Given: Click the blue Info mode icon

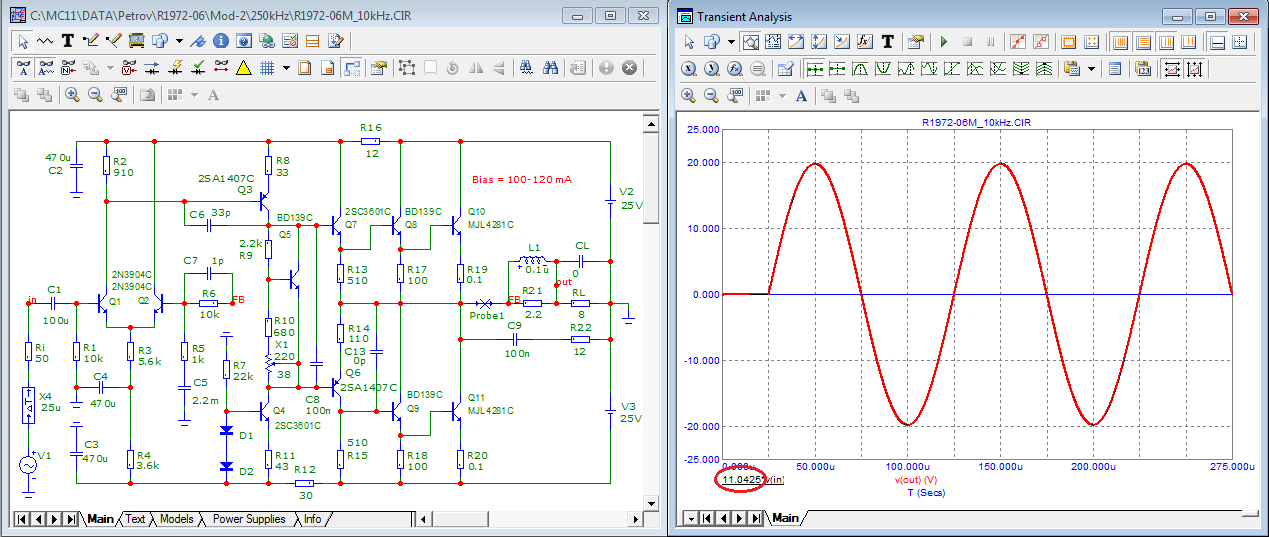Looking at the screenshot, I should click(x=220, y=41).
